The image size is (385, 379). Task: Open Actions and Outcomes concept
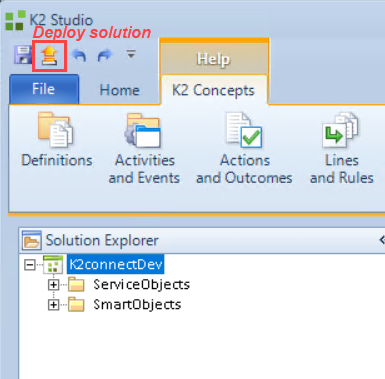click(x=244, y=149)
